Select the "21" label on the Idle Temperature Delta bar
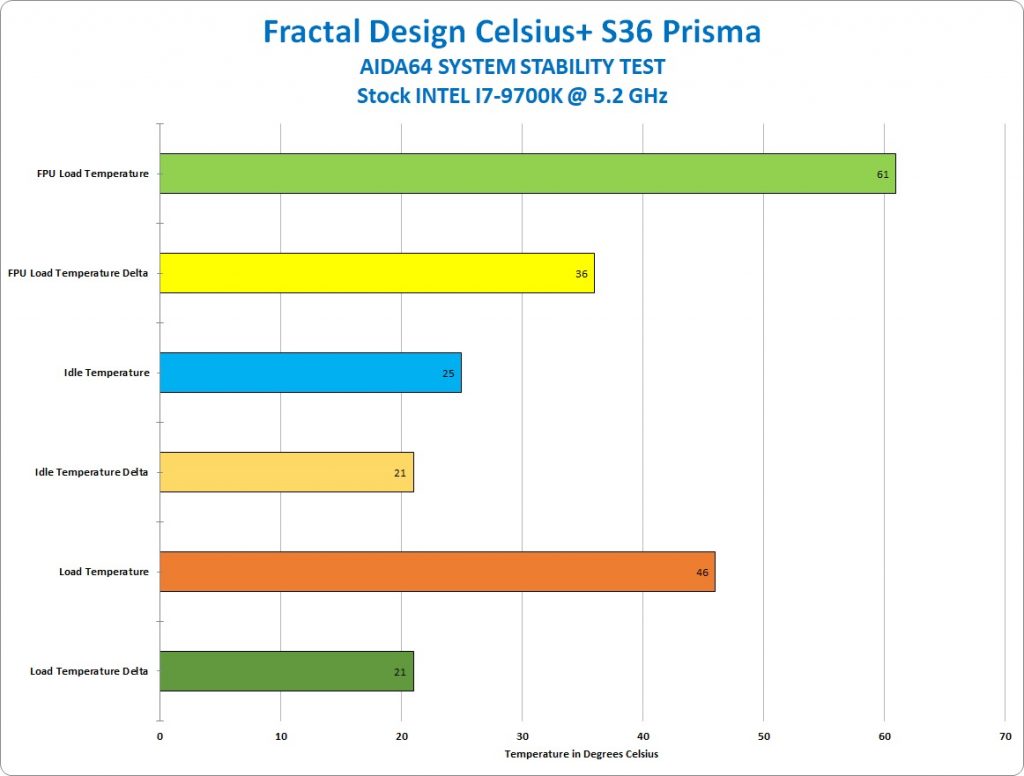 click(x=400, y=473)
